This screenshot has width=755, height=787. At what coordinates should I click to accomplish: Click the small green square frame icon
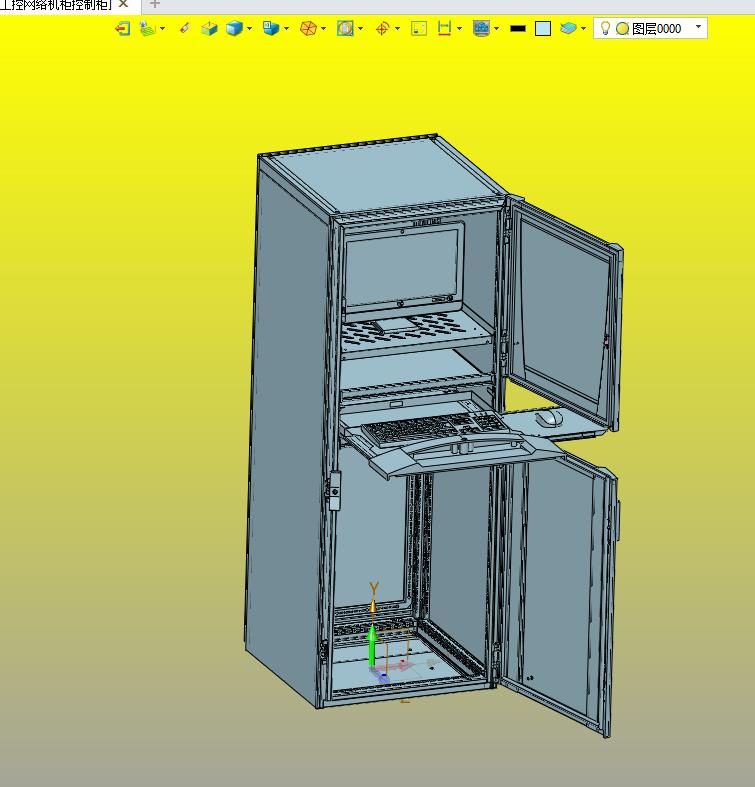click(x=419, y=28)
